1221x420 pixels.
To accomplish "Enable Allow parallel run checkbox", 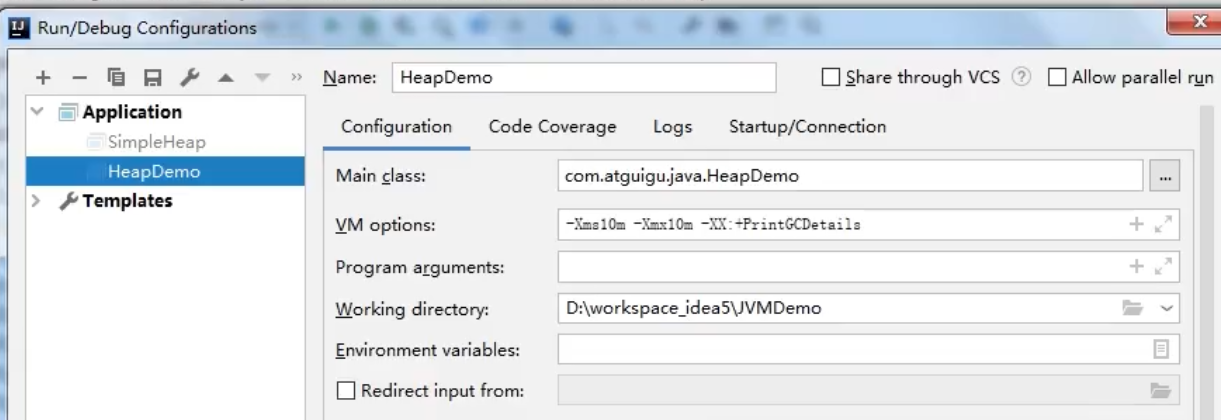I will (x=1056, y=78).
